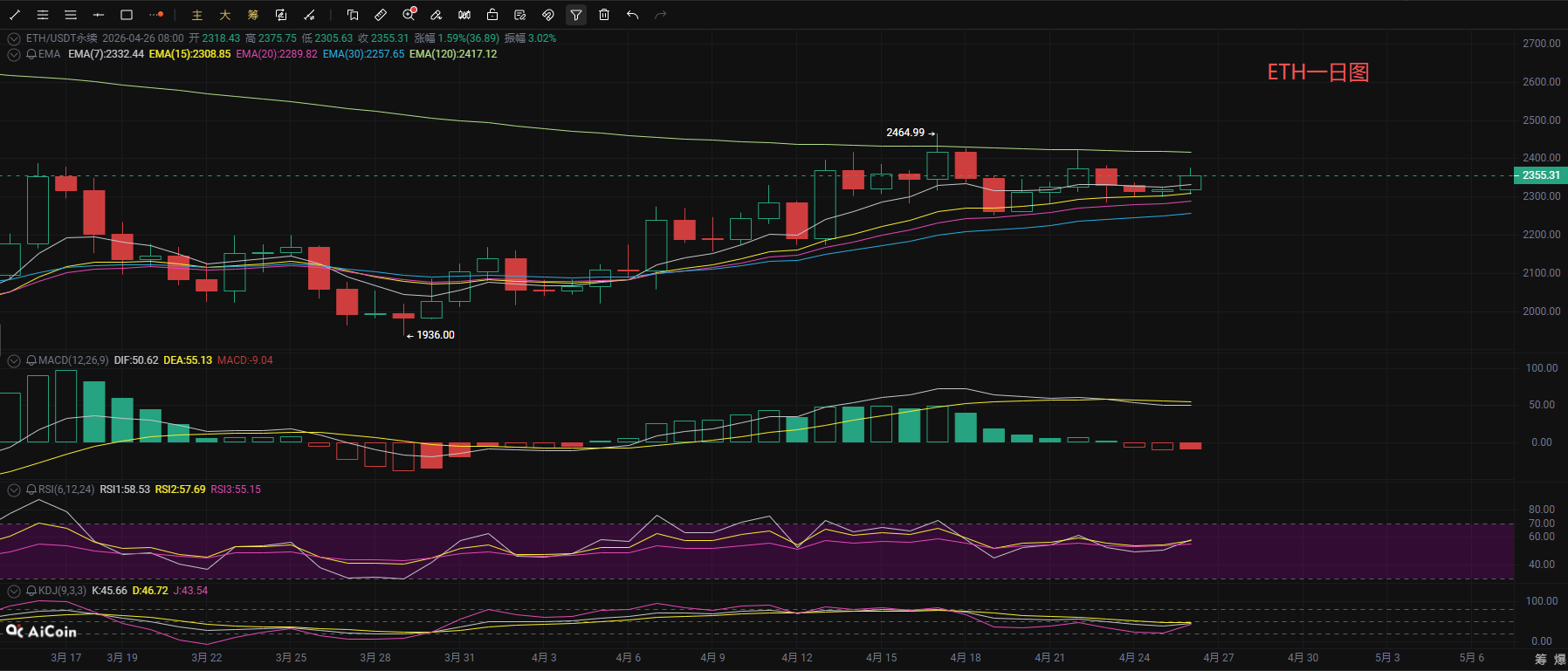
Task: Collapse the MACD indicator panel
Action: click(14, 360)
